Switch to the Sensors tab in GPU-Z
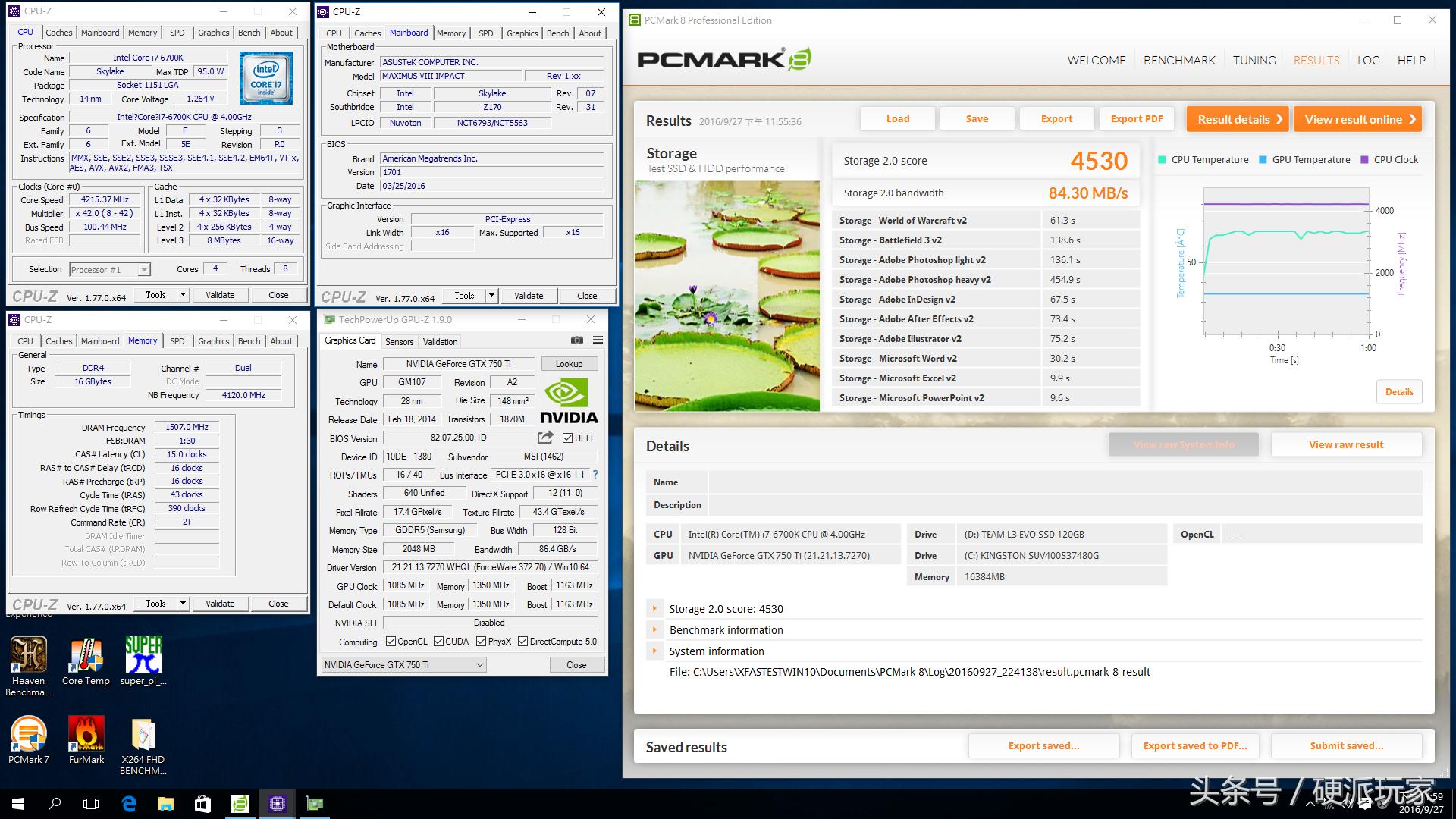 [x=399, y=341]
